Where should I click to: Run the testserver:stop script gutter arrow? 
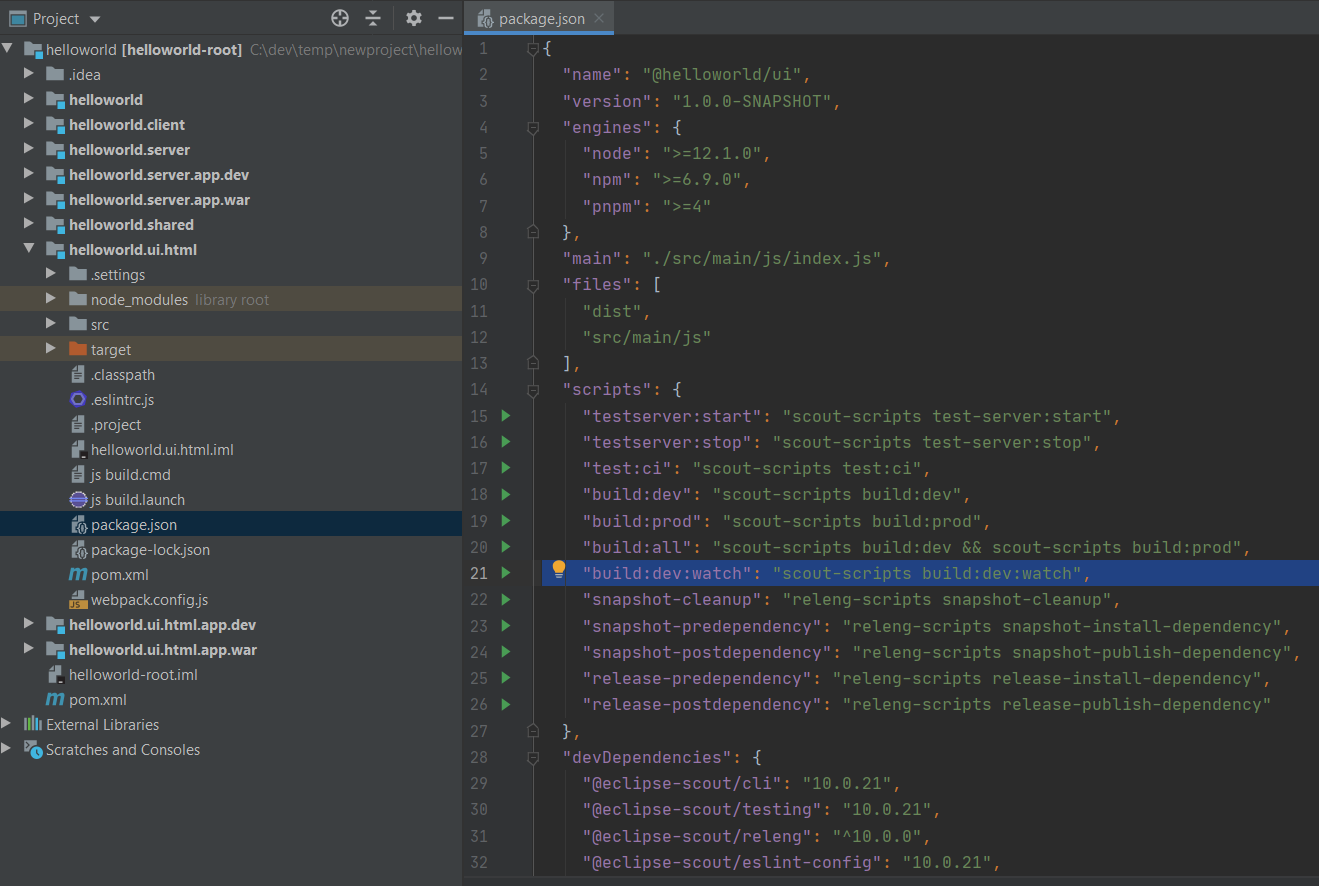[x=506, y=442]
